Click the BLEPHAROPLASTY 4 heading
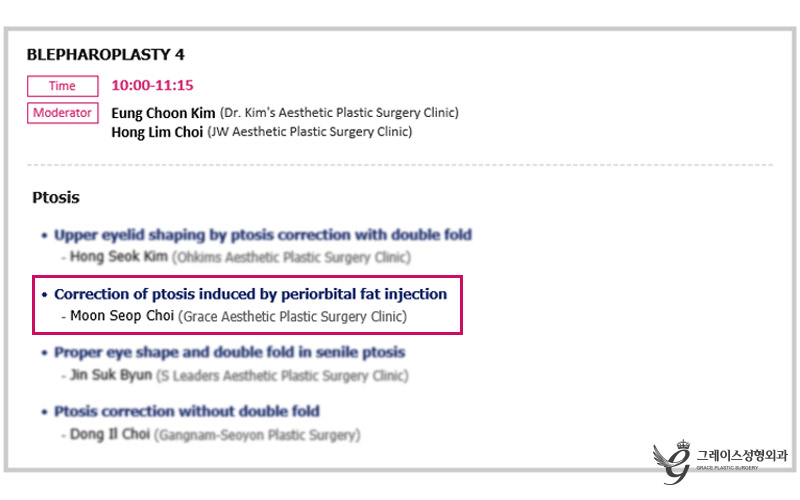800x500 pixels. (106, 55)
